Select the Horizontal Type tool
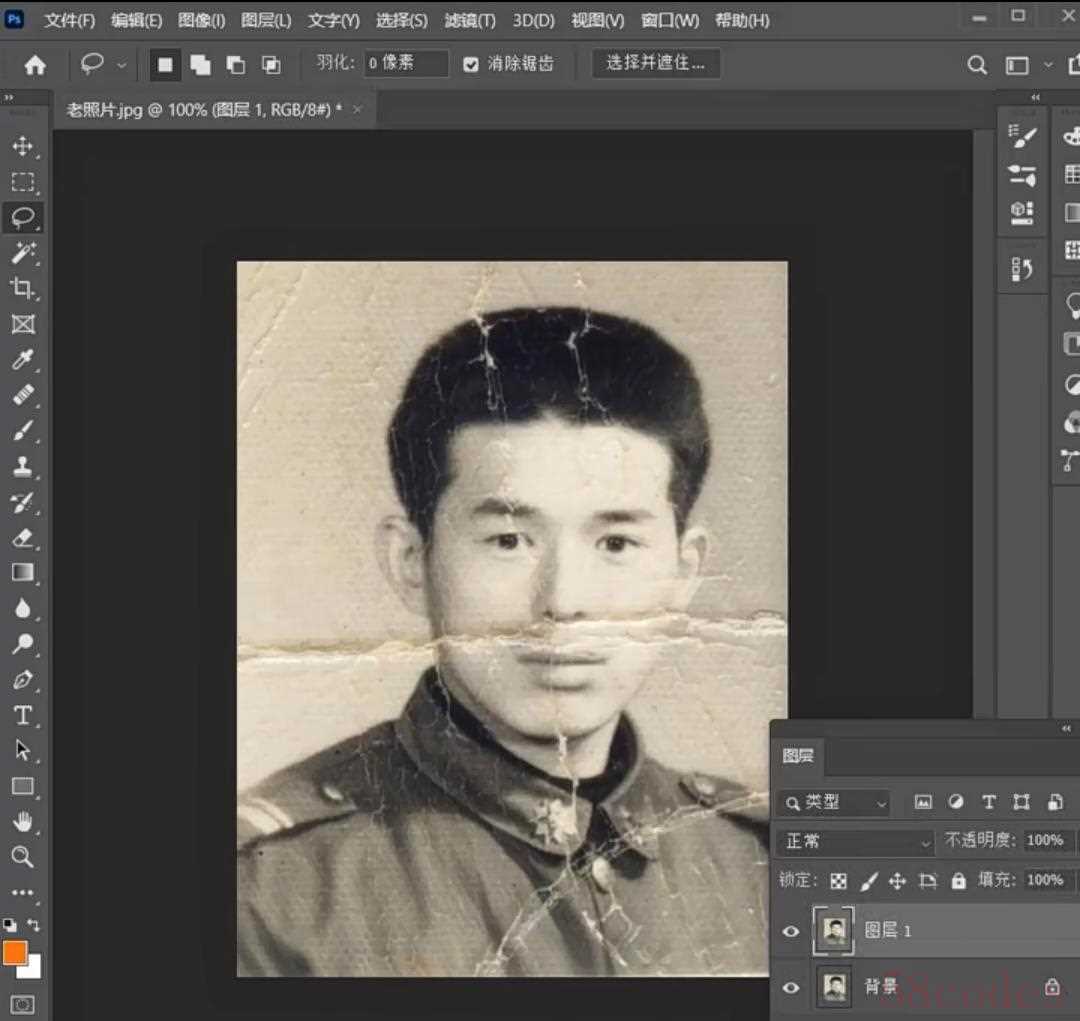 point(22,715)
